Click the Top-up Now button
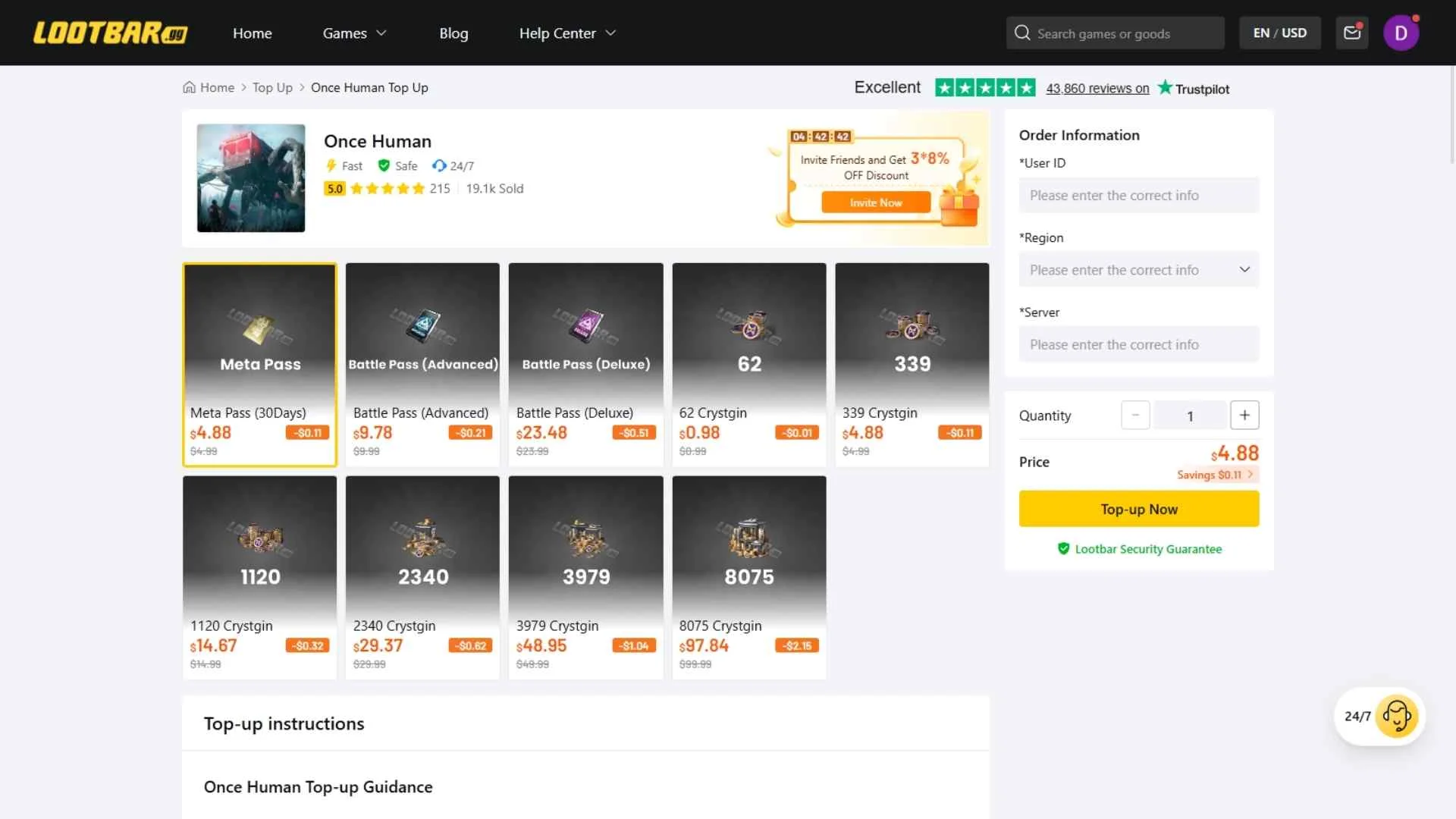Image resolution: width=1456 pixels, height=819 pixels. (x=1138, y=509)
